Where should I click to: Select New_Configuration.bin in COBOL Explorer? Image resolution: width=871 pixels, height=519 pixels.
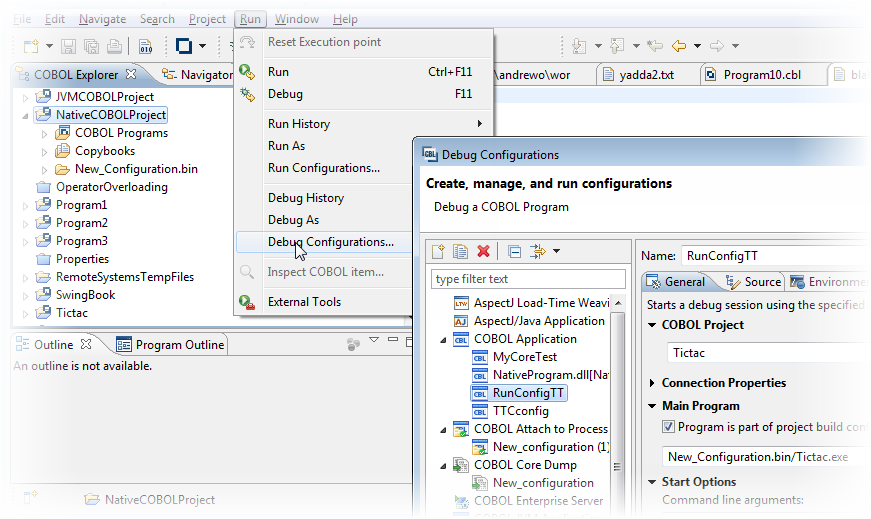136,169
